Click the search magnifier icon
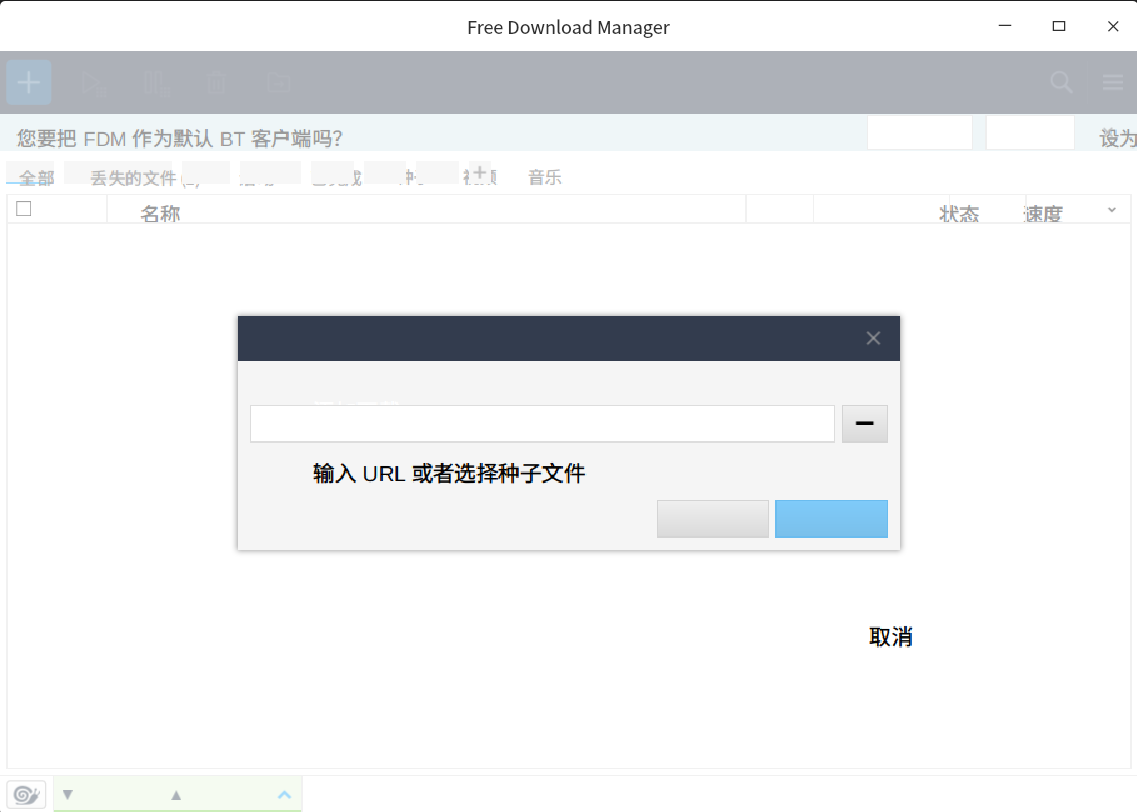The height and width of the screenshot is (812, 1137). point(1061,82)
